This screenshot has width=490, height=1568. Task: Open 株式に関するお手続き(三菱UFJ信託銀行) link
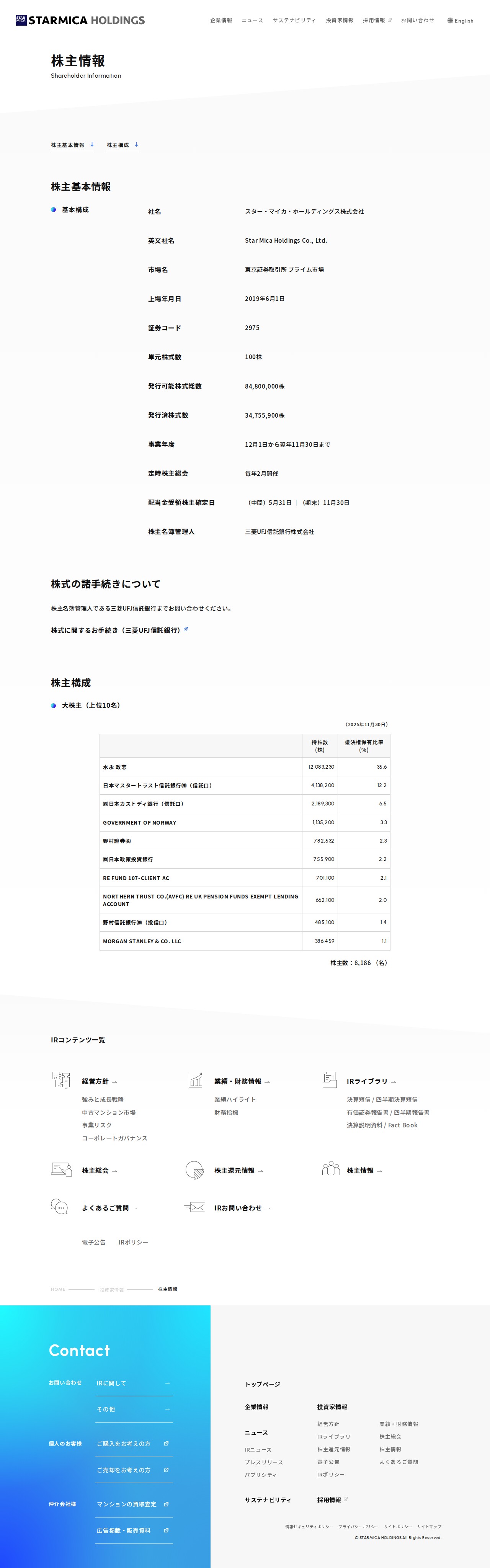pos(119,630)
